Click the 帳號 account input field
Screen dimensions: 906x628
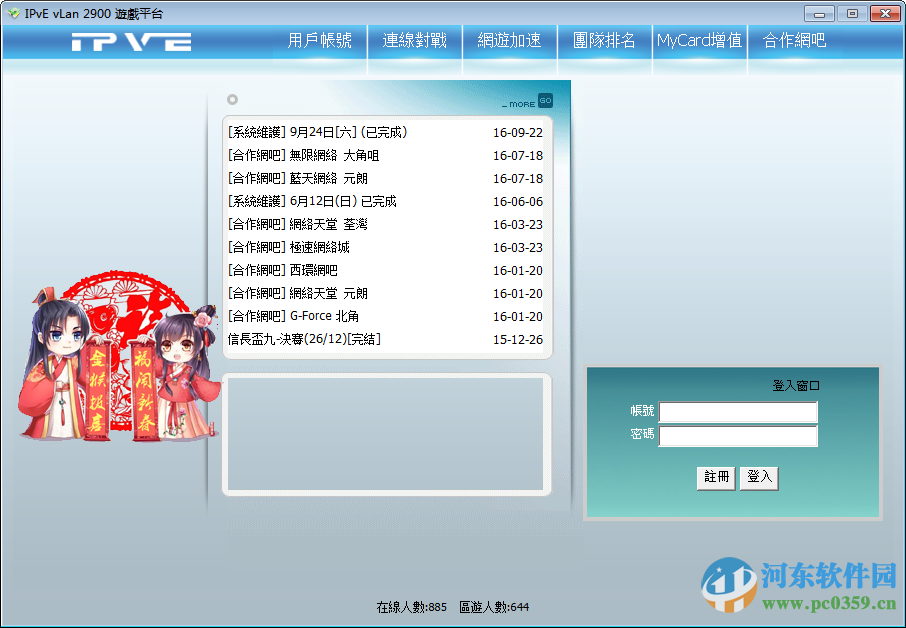738,412
